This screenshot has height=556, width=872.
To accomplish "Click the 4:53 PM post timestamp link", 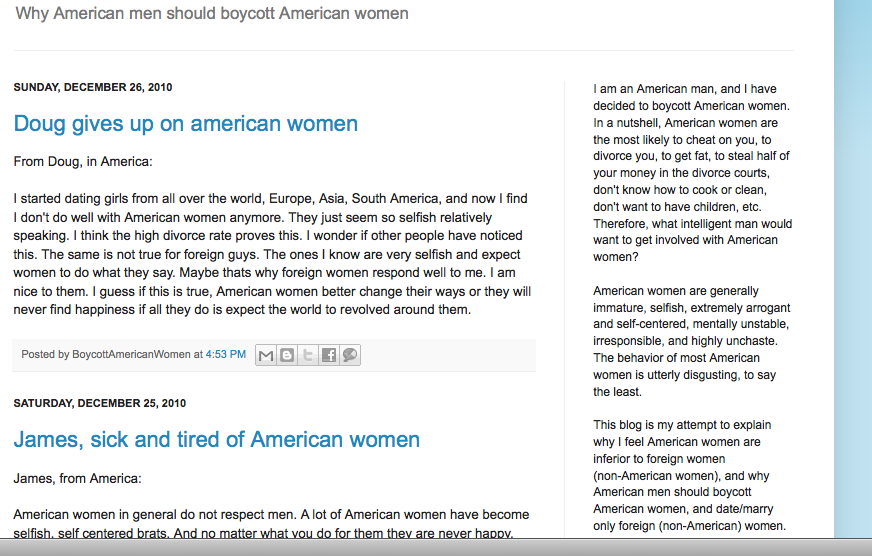I will pos(225,355).
